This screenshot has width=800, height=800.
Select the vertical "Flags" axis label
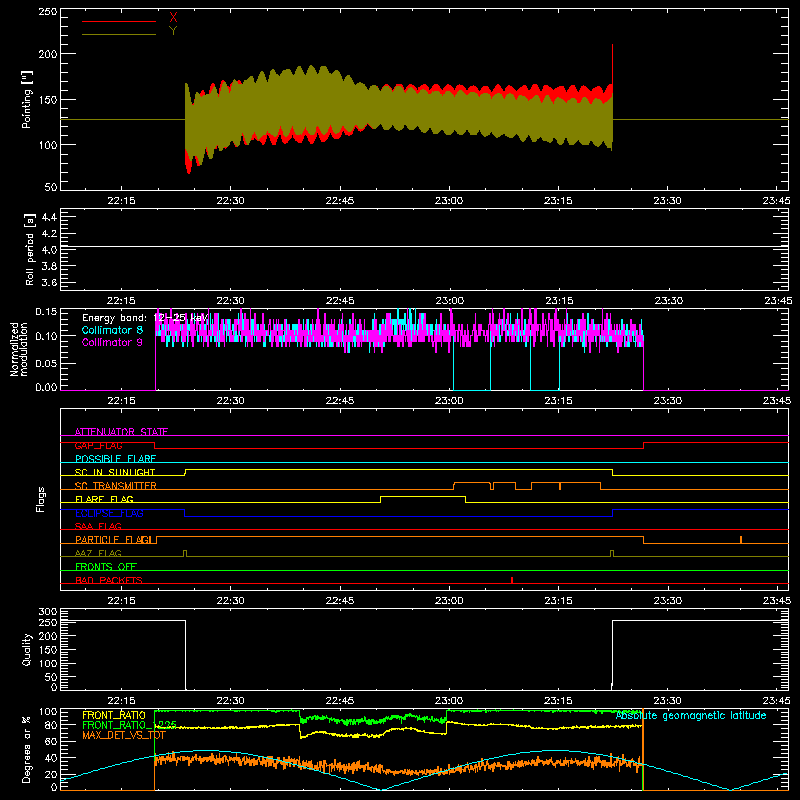tap(41, 499)
